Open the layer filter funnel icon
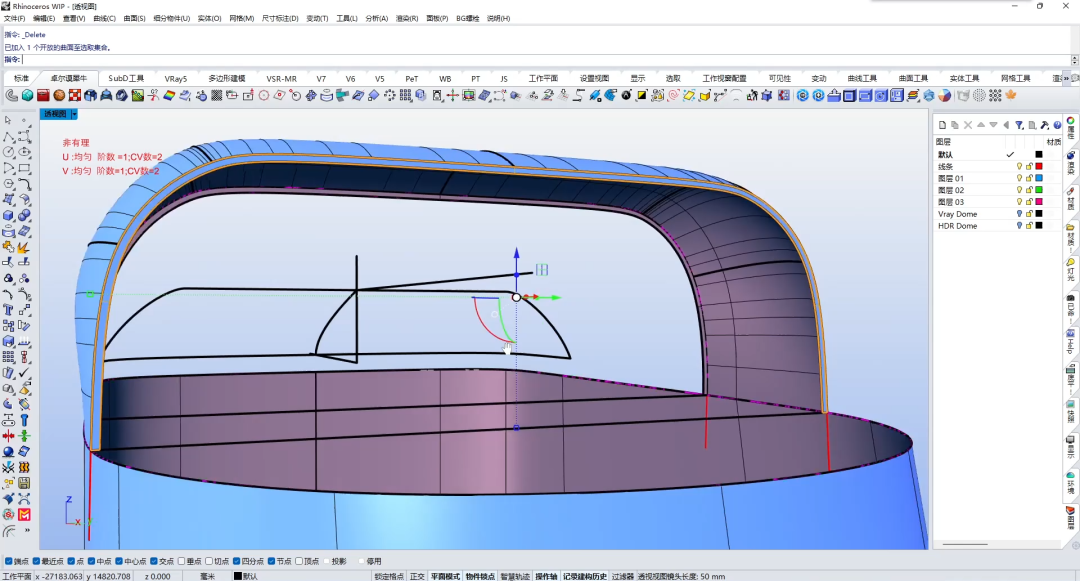The width and height of the screenshot is (1080, 581). click(x=1019, y=125)
